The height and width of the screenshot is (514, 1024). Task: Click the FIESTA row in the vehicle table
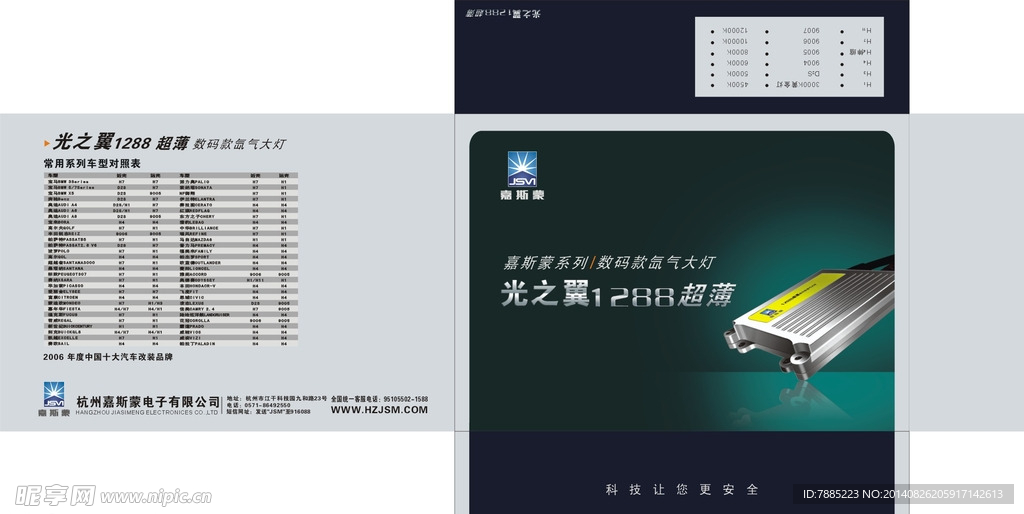pos(108,309)
